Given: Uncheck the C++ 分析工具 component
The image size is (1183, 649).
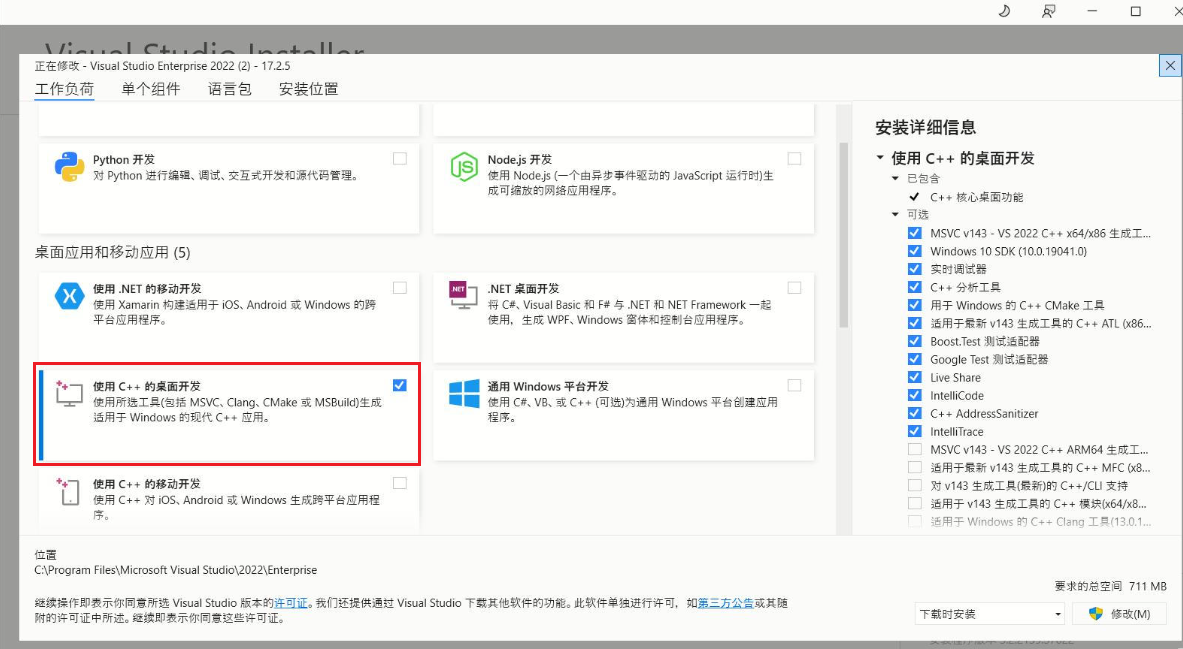Looking at the screenshot, I should tap(914, 288).
